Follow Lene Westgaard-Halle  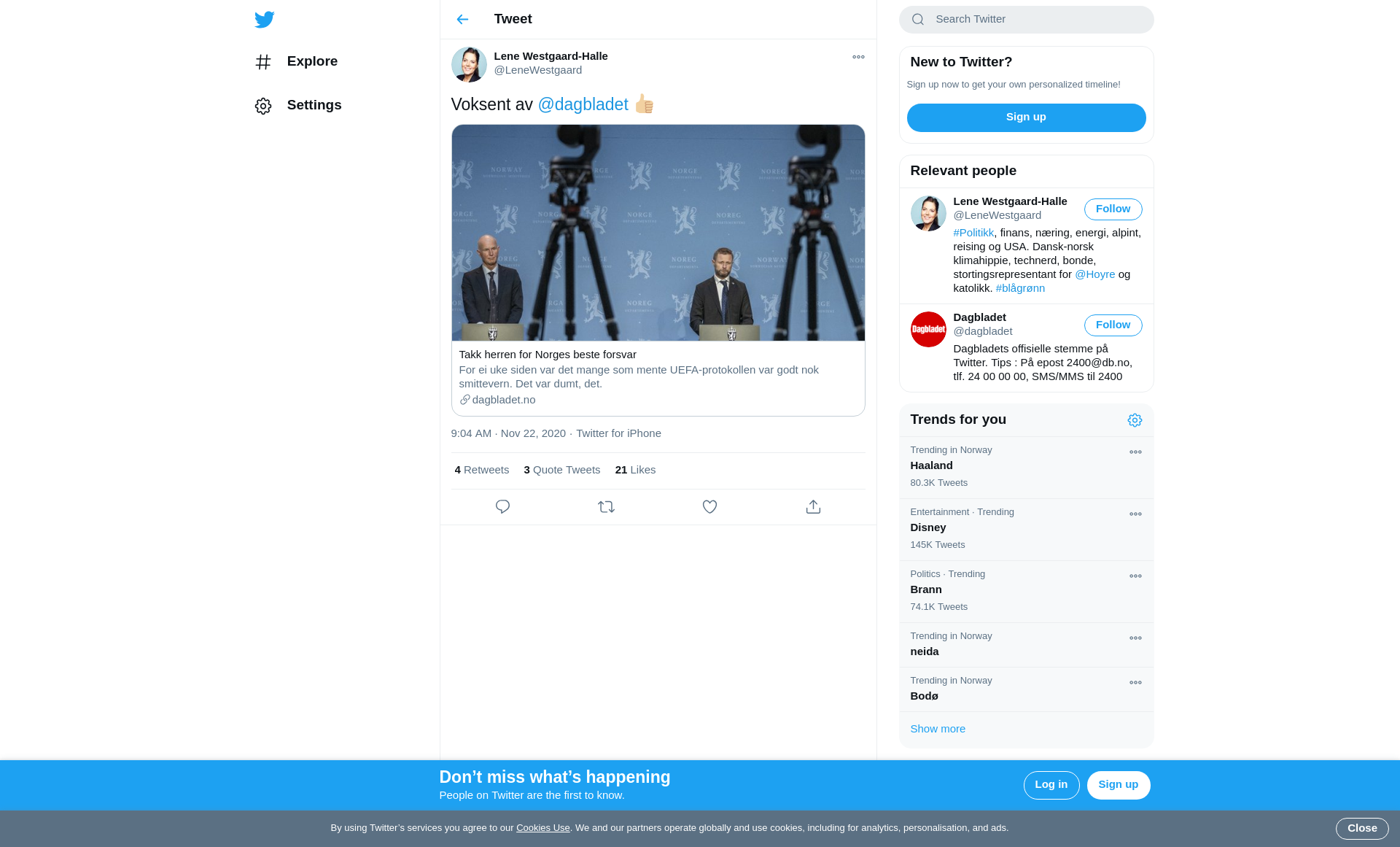(1113, 209)
